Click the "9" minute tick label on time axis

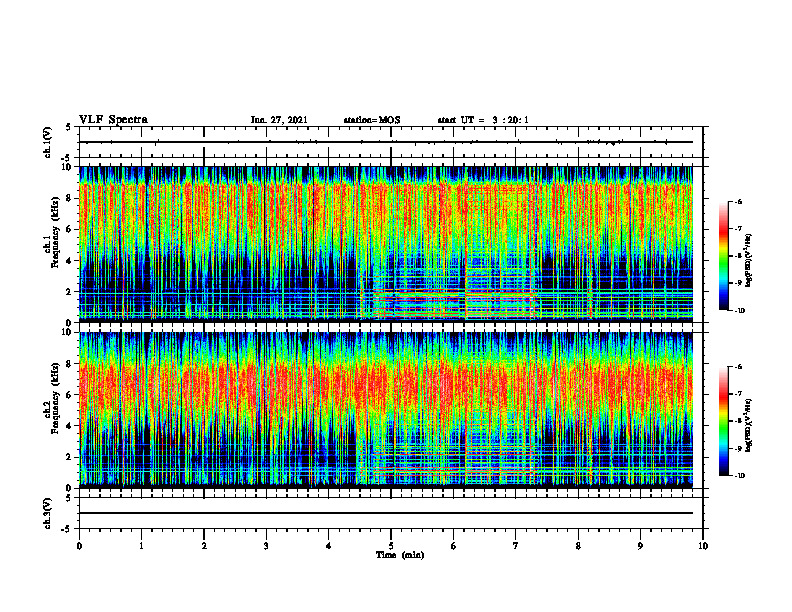pos(640,546)
